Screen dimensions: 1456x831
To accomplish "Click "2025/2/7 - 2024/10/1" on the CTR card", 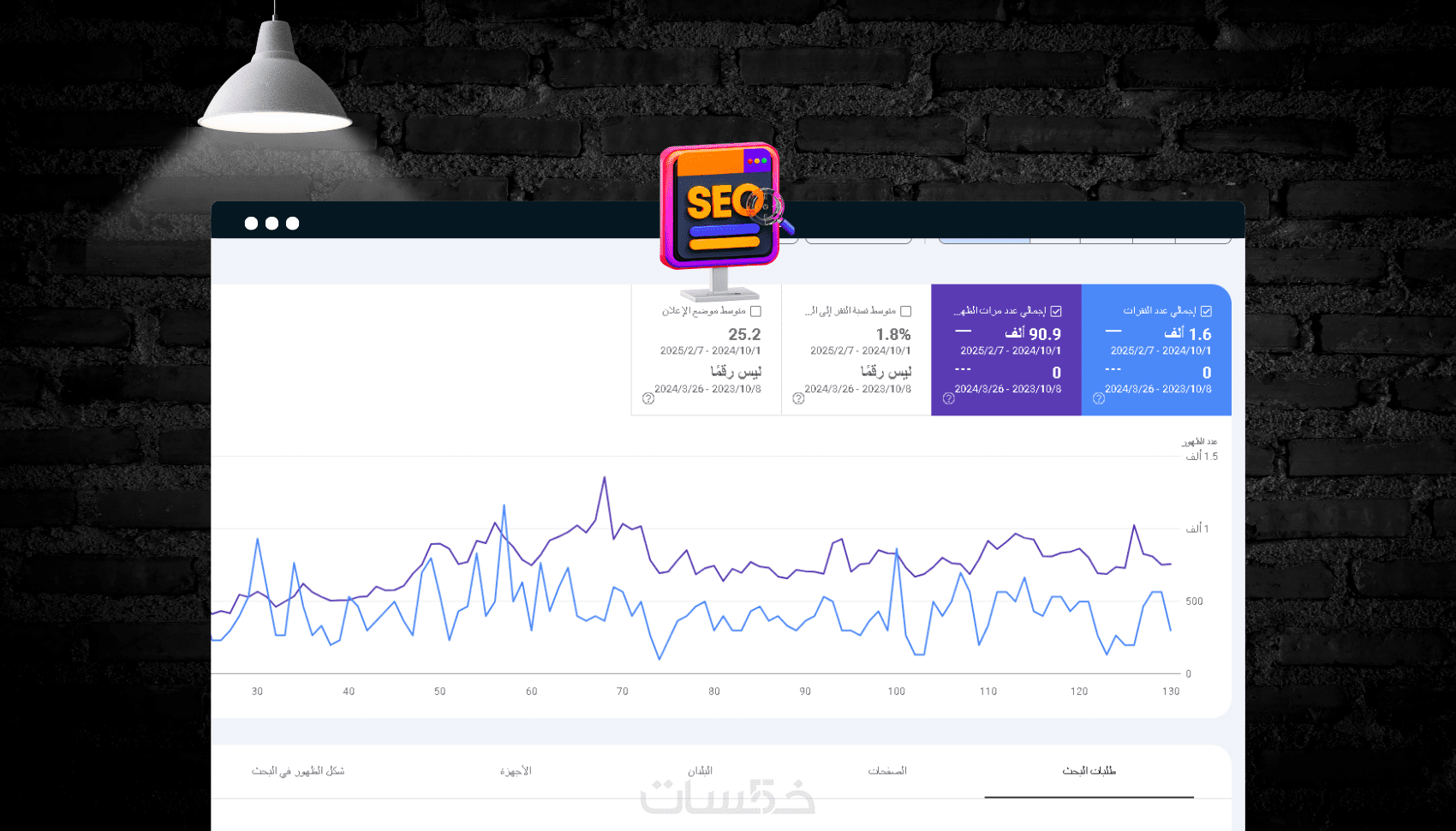I will pos(861,350).
